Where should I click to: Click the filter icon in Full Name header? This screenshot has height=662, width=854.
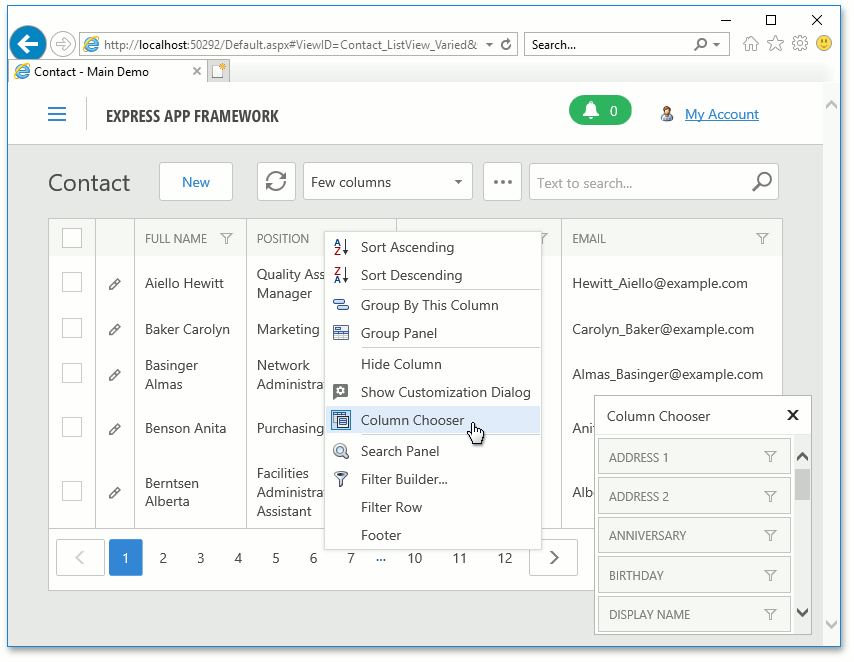point(227,239)
